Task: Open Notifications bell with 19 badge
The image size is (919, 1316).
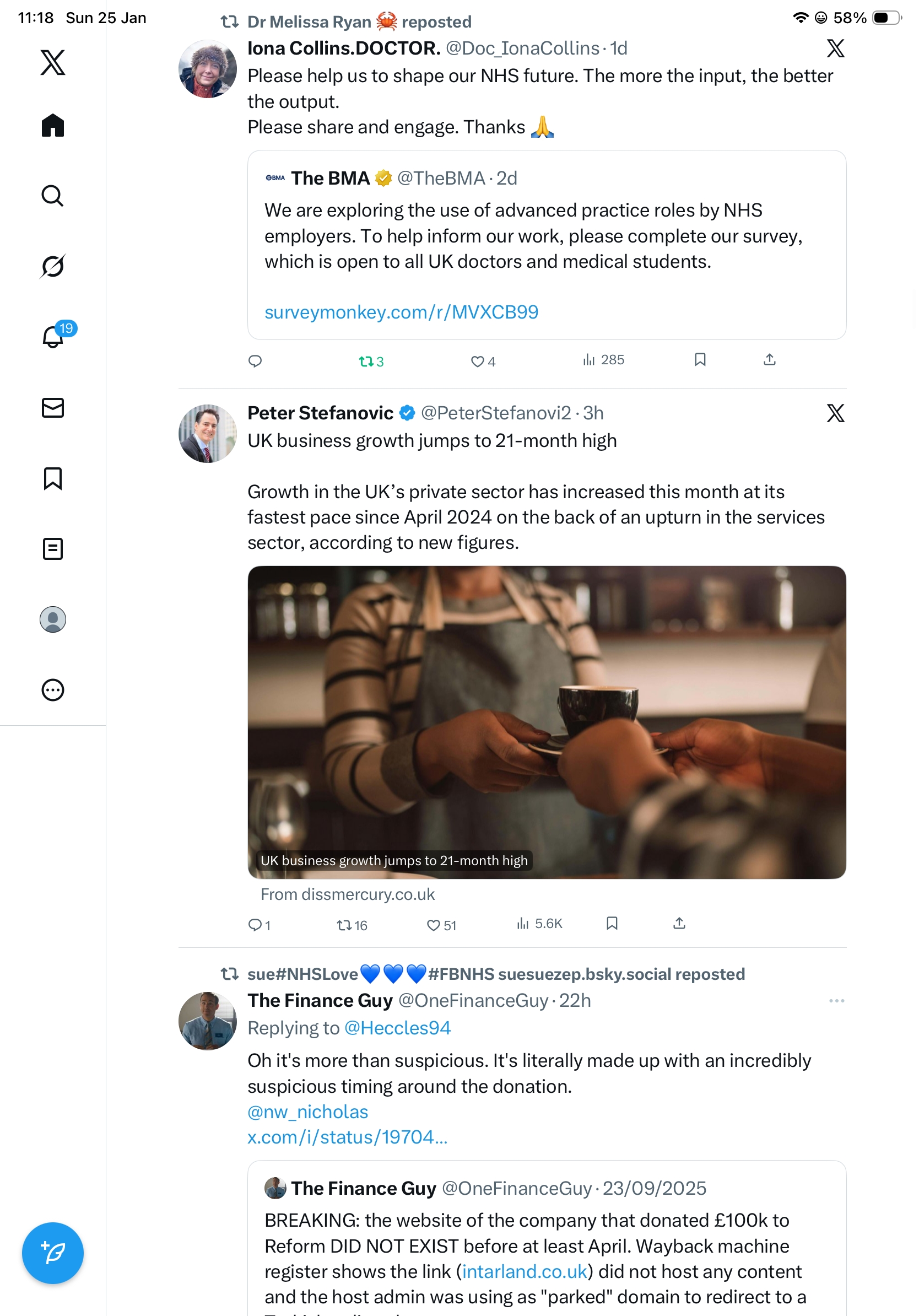Action: (53, 337)
